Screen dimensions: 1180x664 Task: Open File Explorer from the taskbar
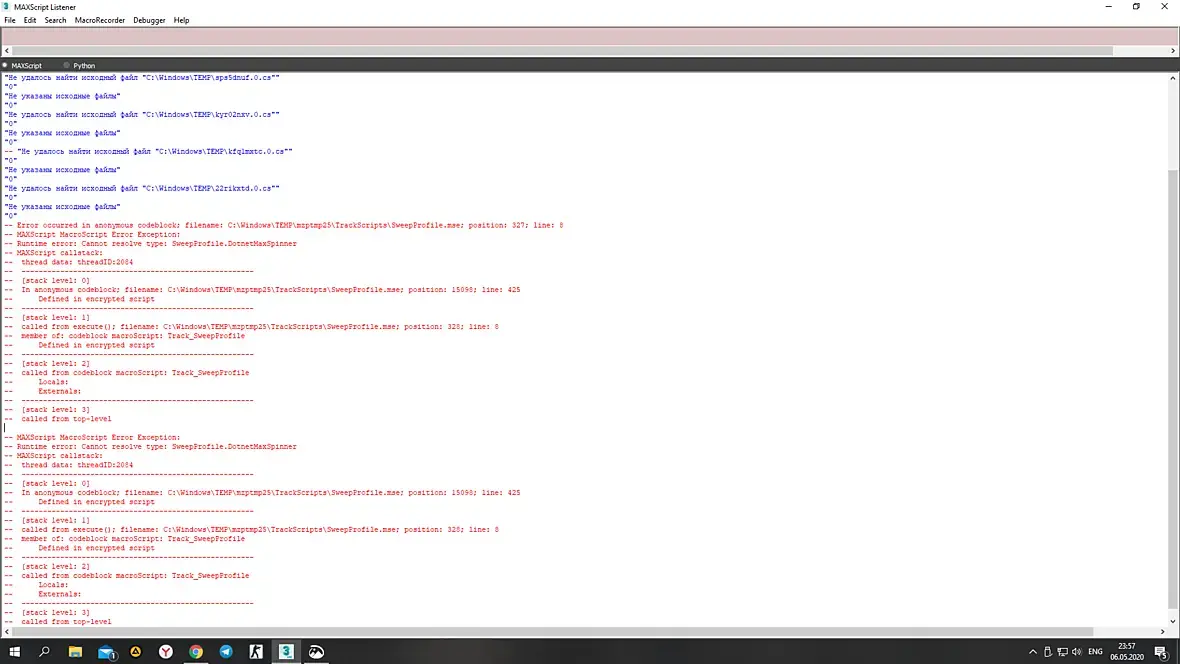pyautogui.click(x=75, y=651)
